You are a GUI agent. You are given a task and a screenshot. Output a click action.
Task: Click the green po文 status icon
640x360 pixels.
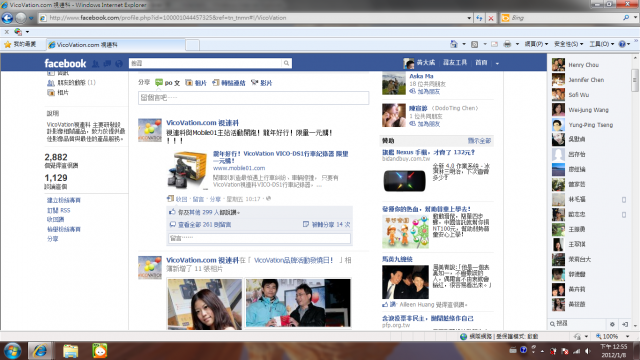point(159,82)
